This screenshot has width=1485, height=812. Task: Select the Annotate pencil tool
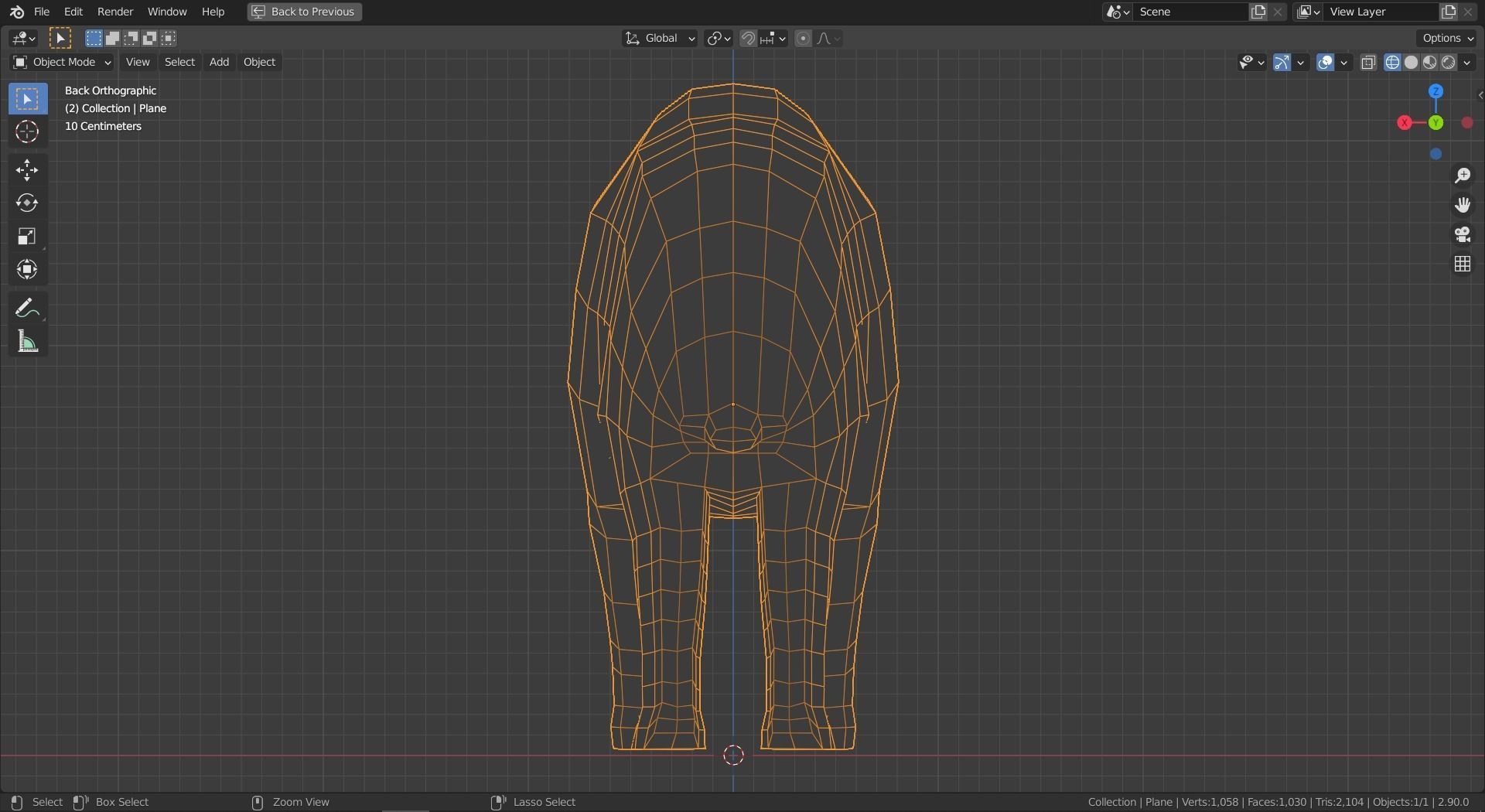click(28, 309)
